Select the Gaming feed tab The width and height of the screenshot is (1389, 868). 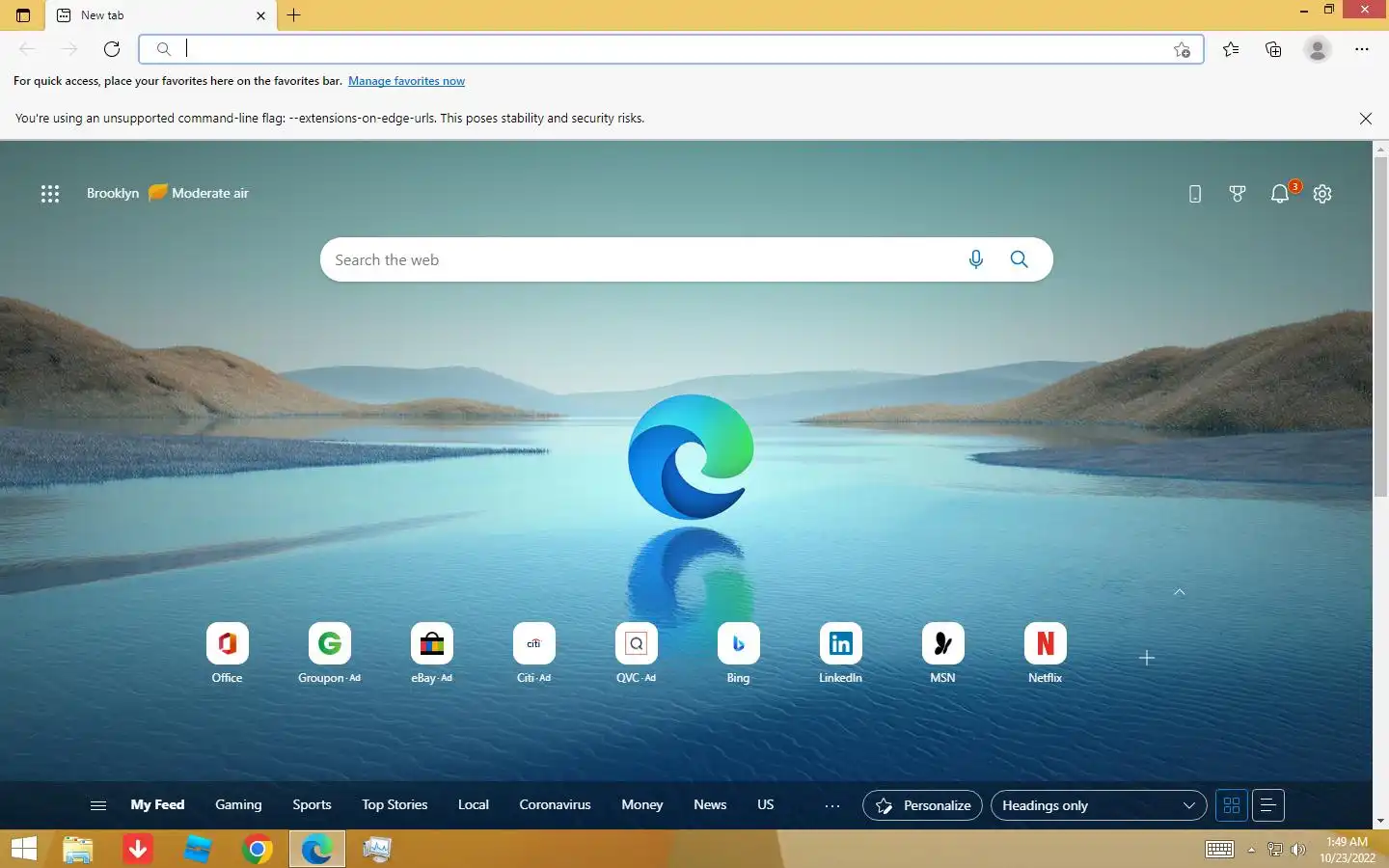click(238, 805)
